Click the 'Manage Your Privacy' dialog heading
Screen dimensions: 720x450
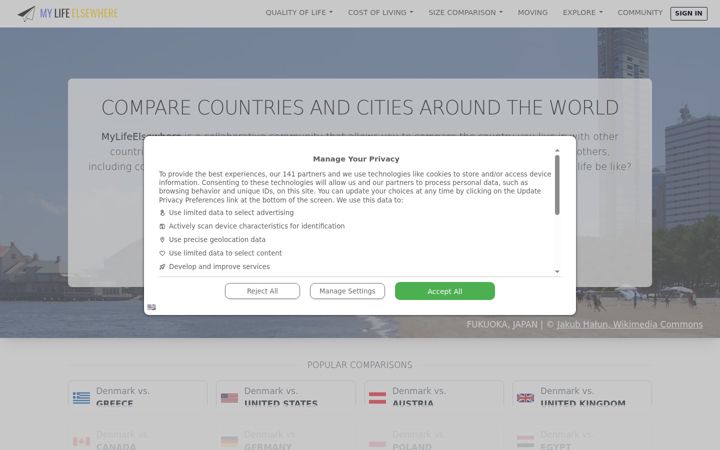pos(356,159)
